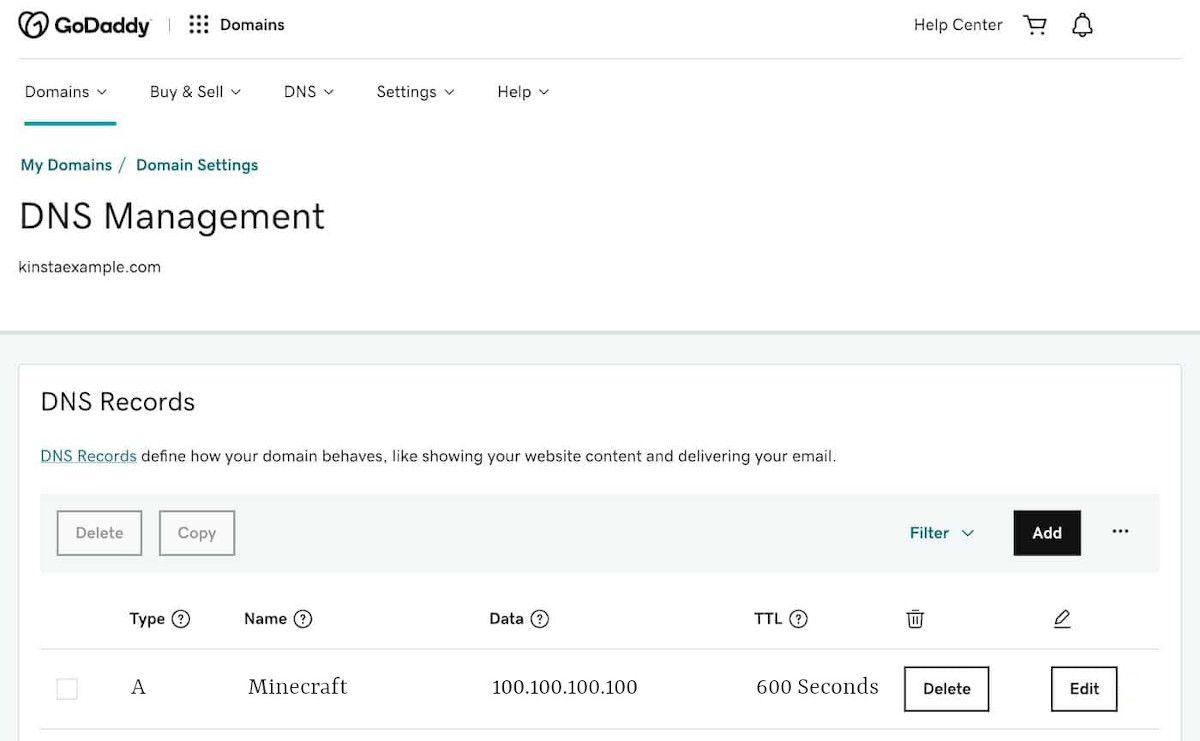Switch to the Buy & Sell menu
Viewport: 1200px width, 741px height.
click(194, 91)
